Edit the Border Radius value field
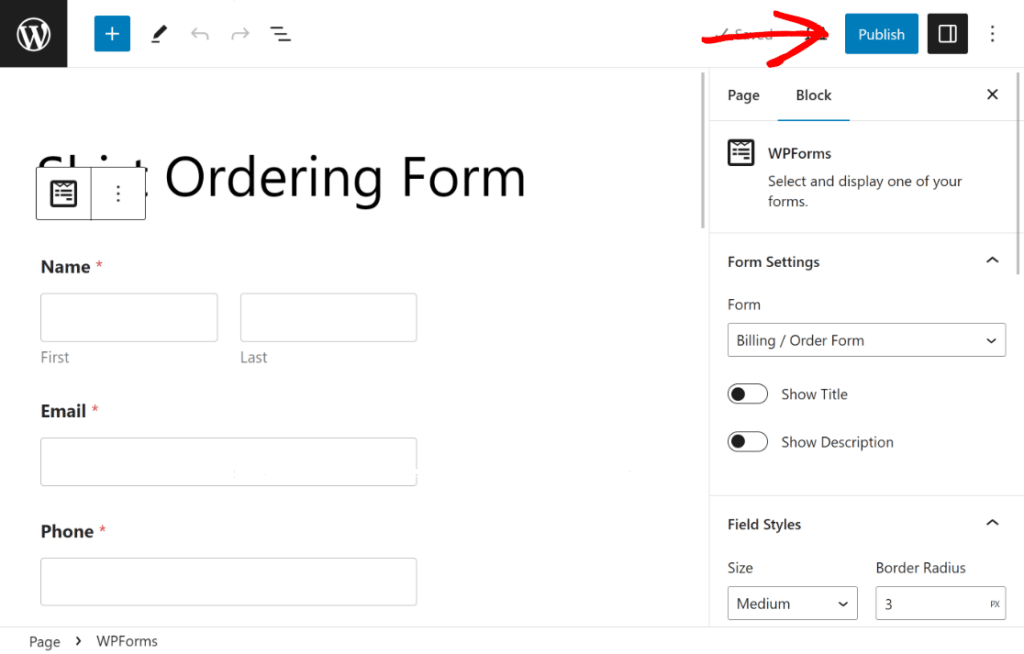This screenshot has width=1024, height=654. 932,603
